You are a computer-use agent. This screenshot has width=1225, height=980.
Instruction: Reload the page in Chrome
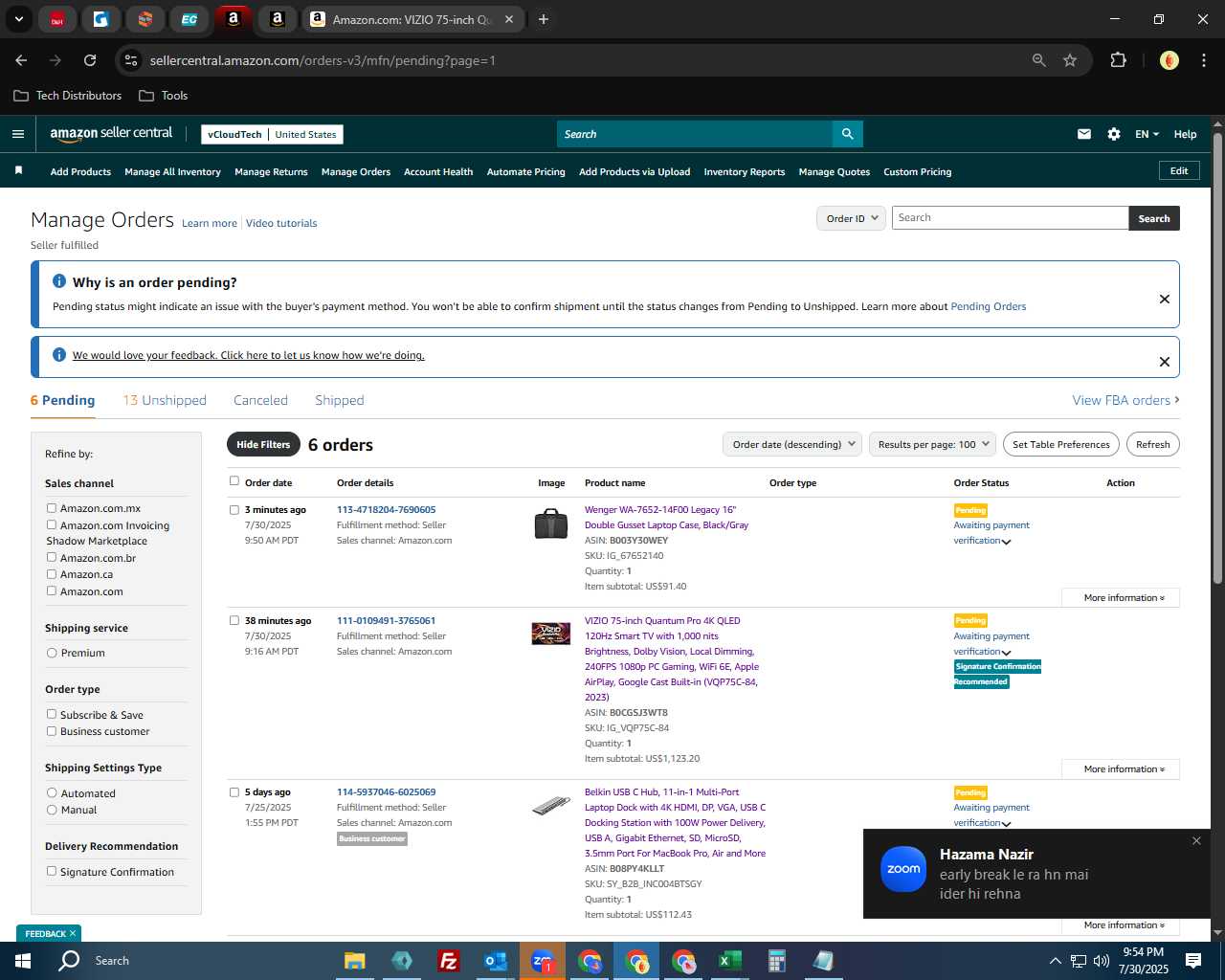pyautogui.click(x=90, y=60)
